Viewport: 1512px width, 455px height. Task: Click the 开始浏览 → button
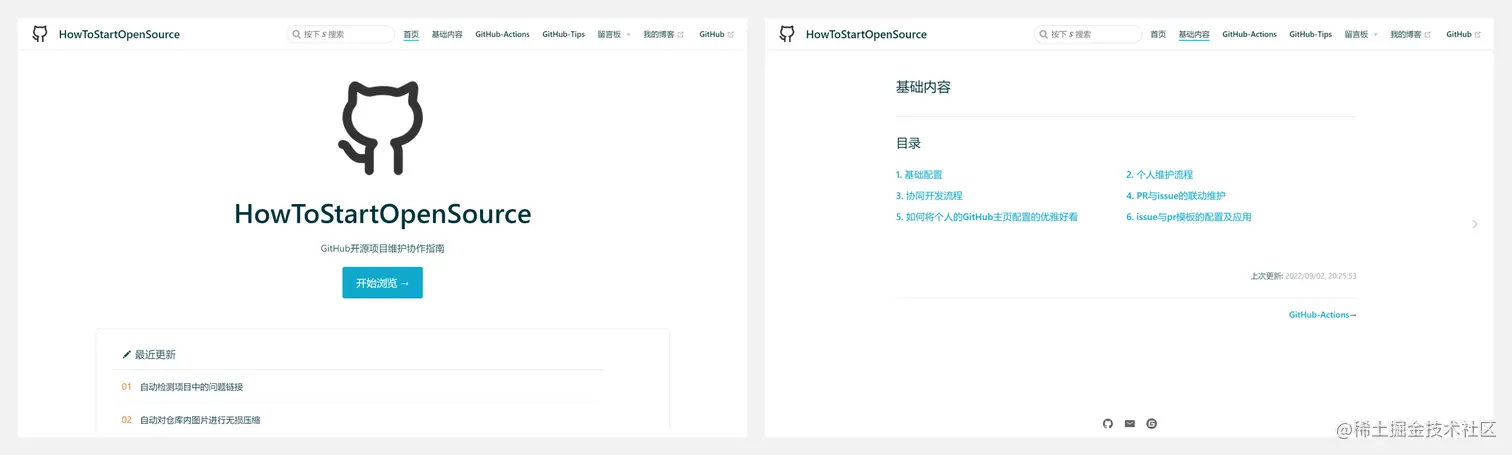pos(382,283)
